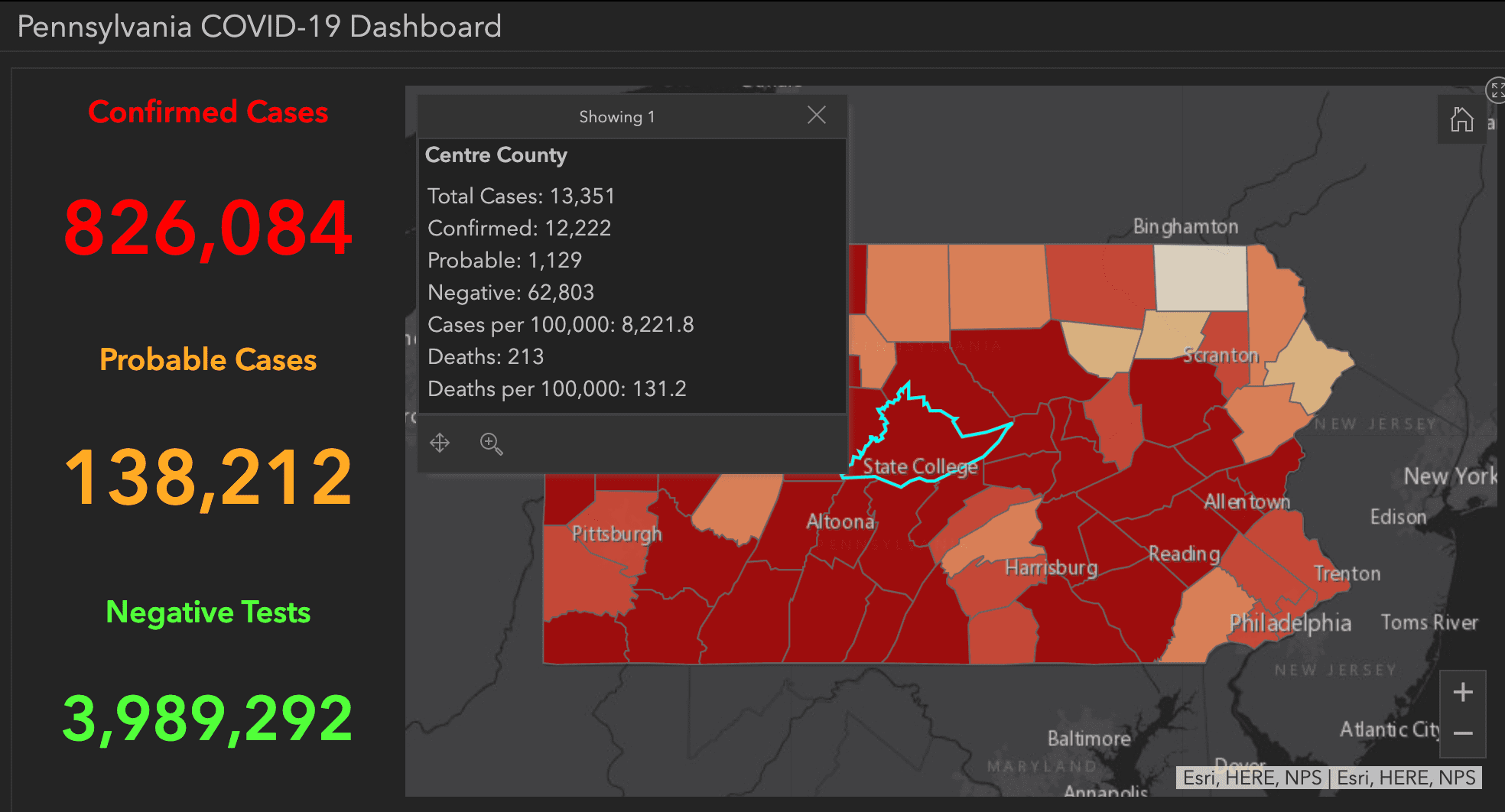
Task: Click the popup title bar to collapse it
Action: point(616,116)
